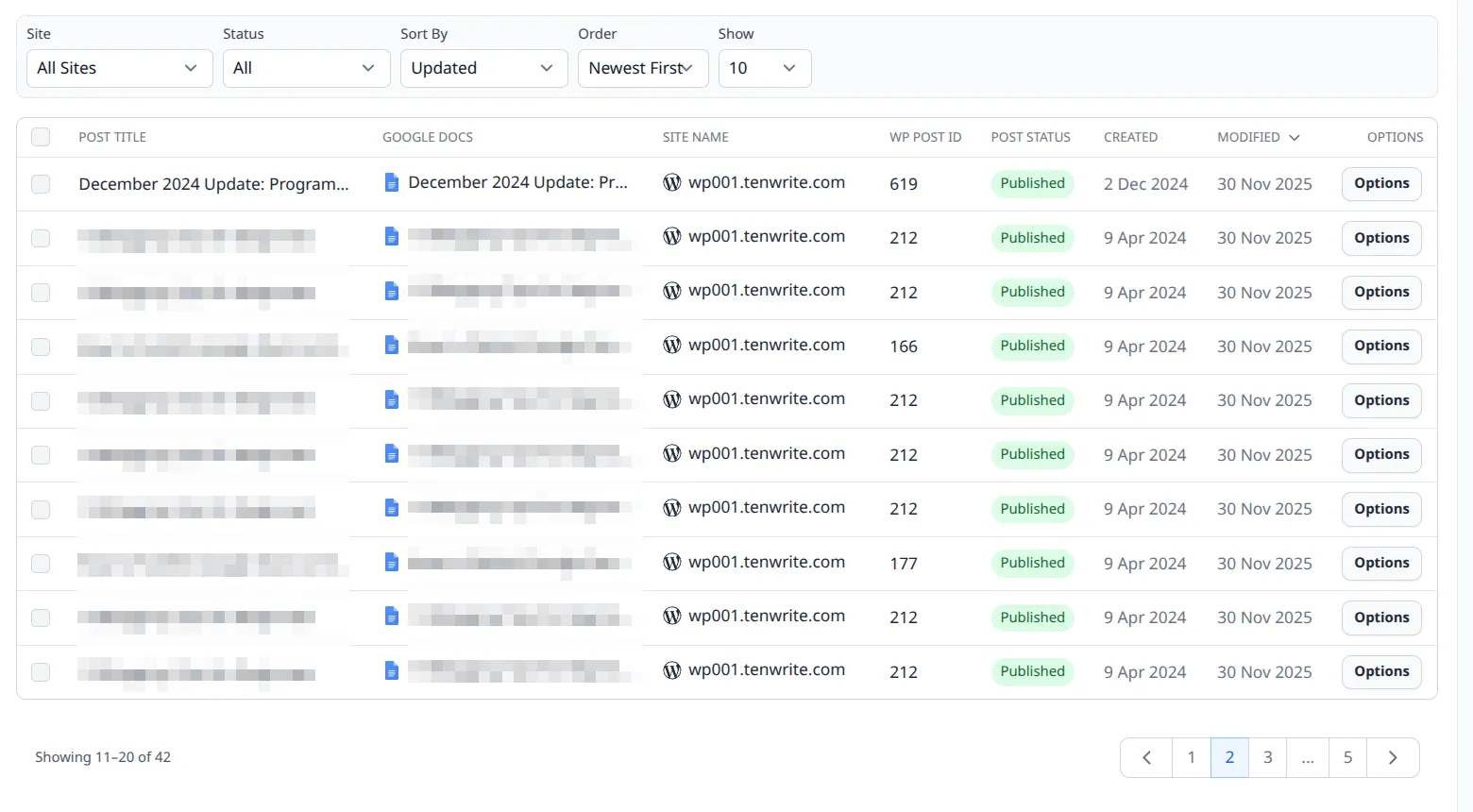Image resolution: width=1473 pixels, height=812 pixels.
Task: Click the POST STATUS column header
Action: pyautogui.click(x=1031, y=137)
